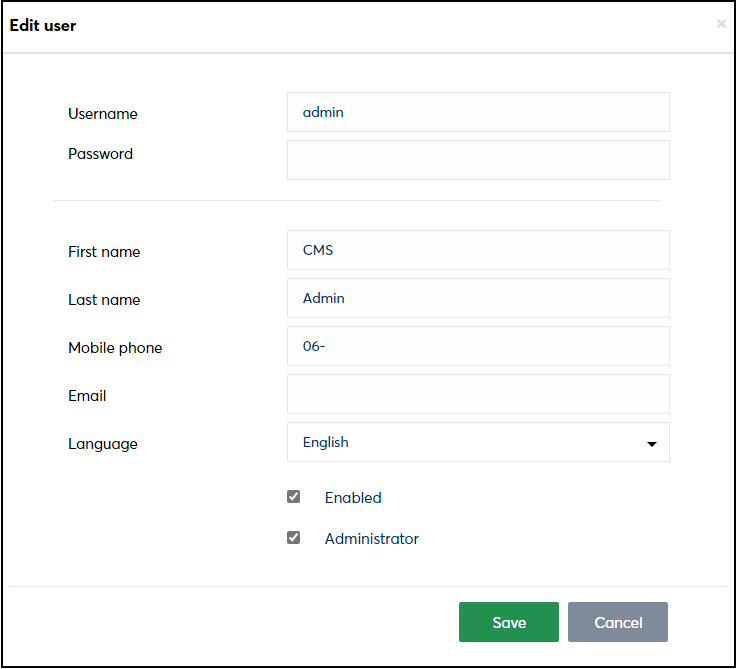Click the Language dropdown arrow
This screenshot has height=669, width=738.
[651, 444]
